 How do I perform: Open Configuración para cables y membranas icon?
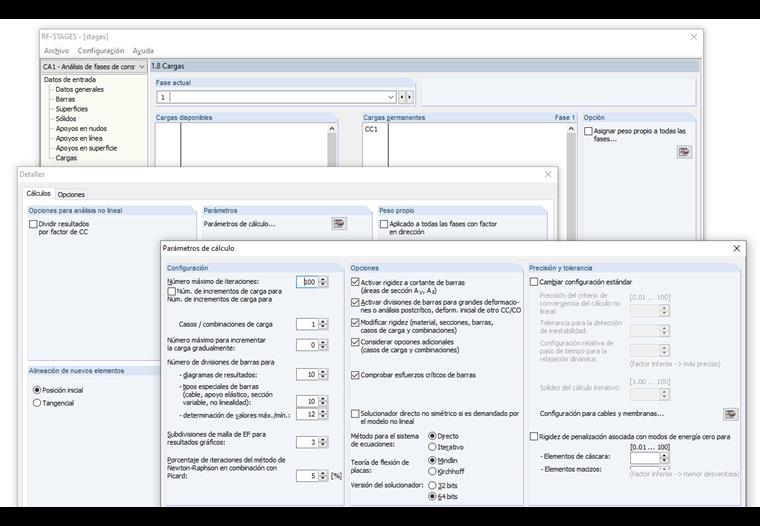pyautogui.click(x=730, y=414)
